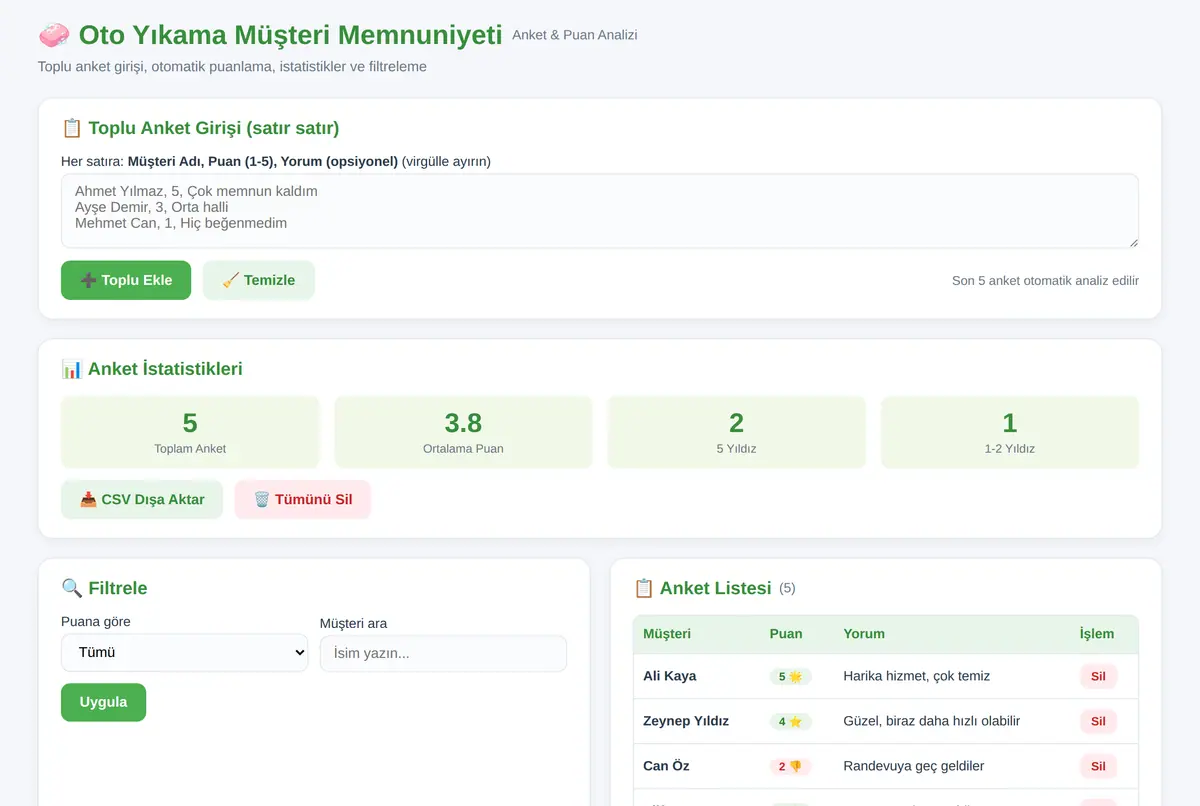Click the Müşteri column header
The image size is (1200, 806).
click(x=667, y=634)
